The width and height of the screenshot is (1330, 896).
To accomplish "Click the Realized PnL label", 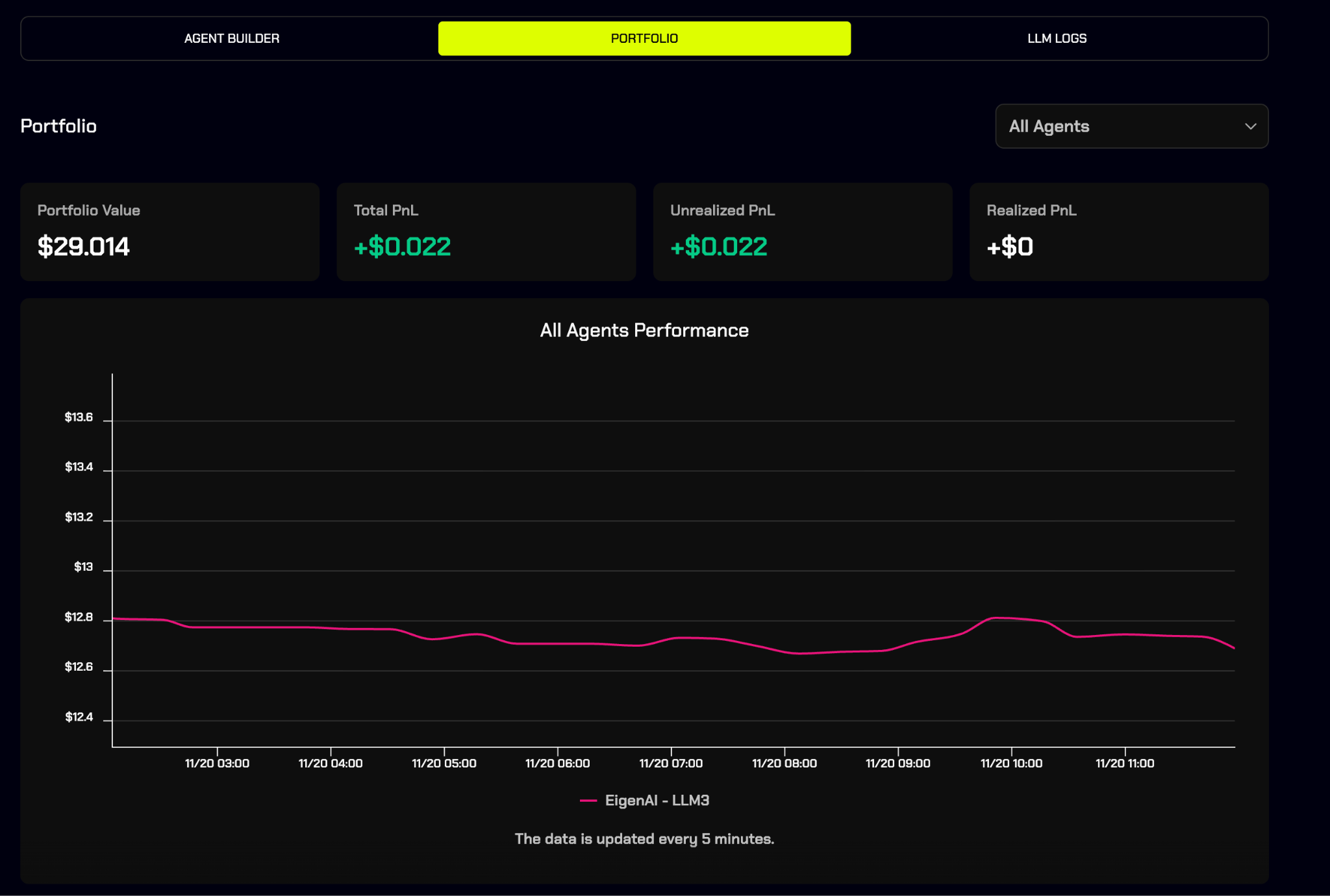I will (x=1031, y=210).
